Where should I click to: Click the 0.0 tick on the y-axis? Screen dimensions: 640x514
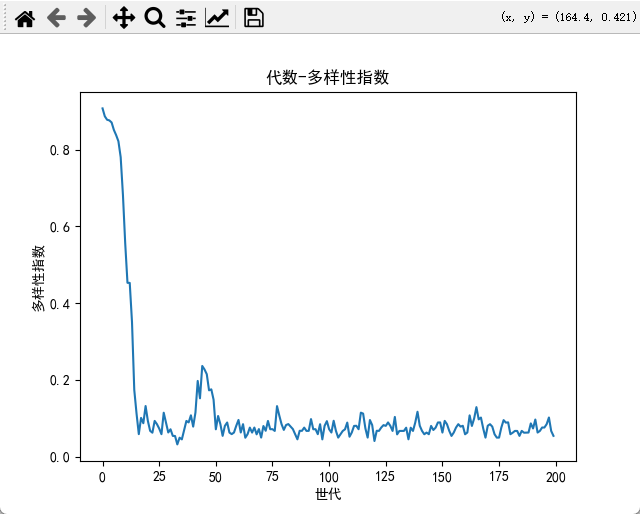[x=59, y=457]
